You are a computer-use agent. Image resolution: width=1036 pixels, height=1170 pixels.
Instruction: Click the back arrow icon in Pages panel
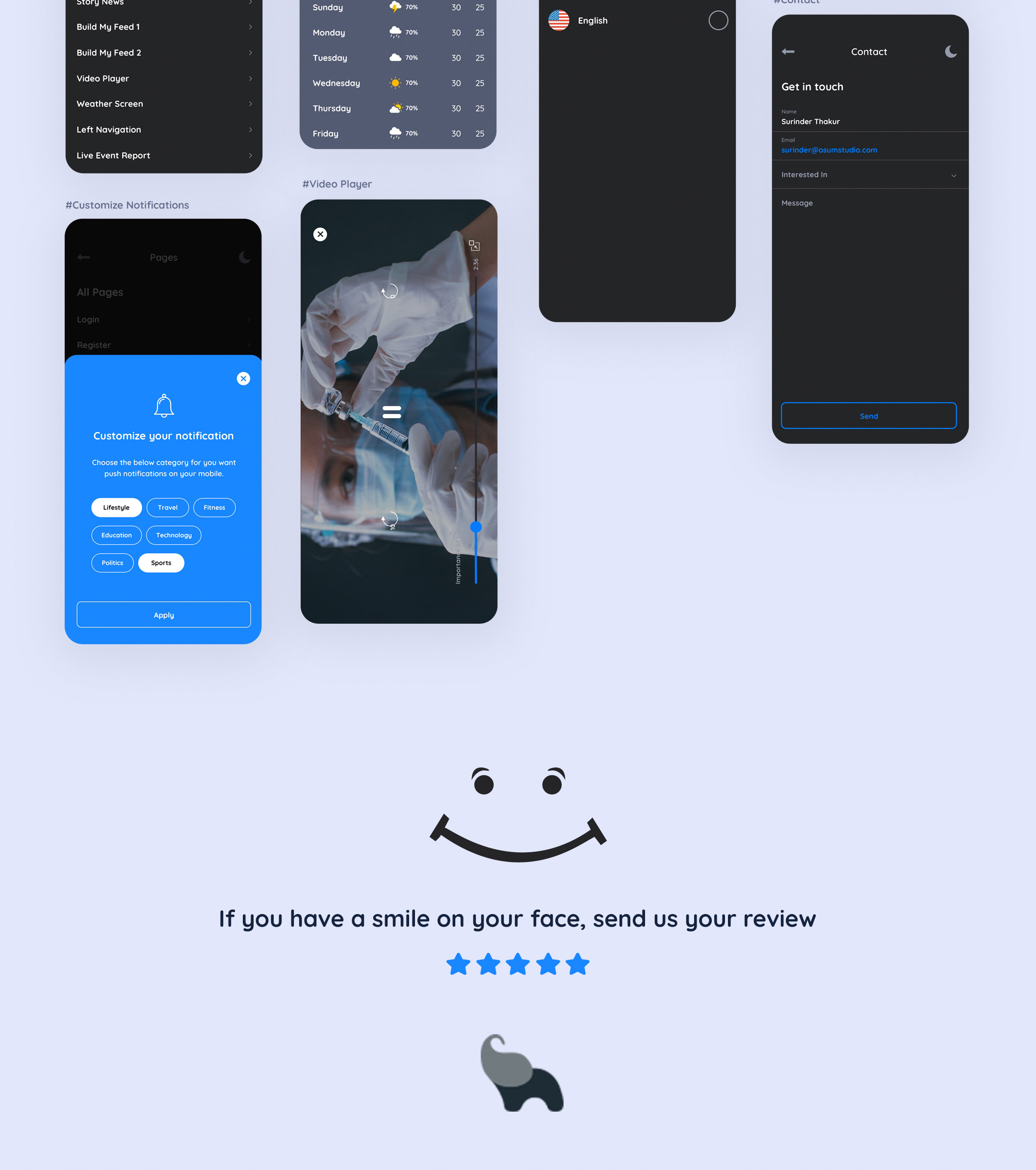pos(83,257)
